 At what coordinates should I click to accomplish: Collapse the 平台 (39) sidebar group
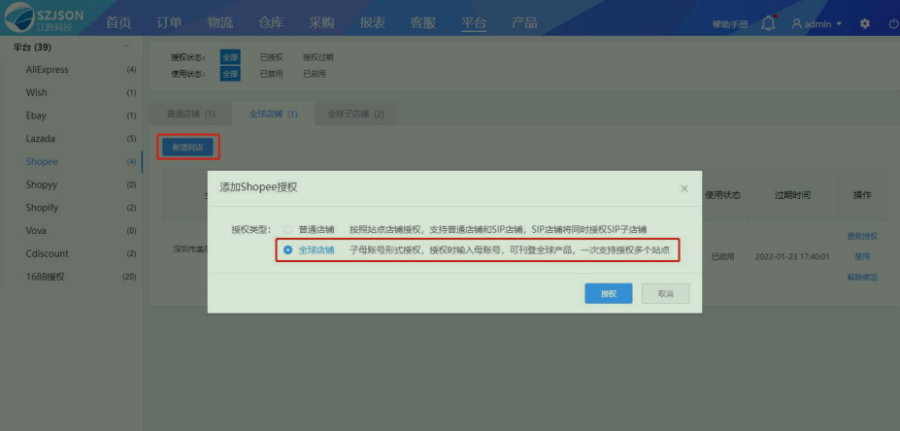coord(126,47)
